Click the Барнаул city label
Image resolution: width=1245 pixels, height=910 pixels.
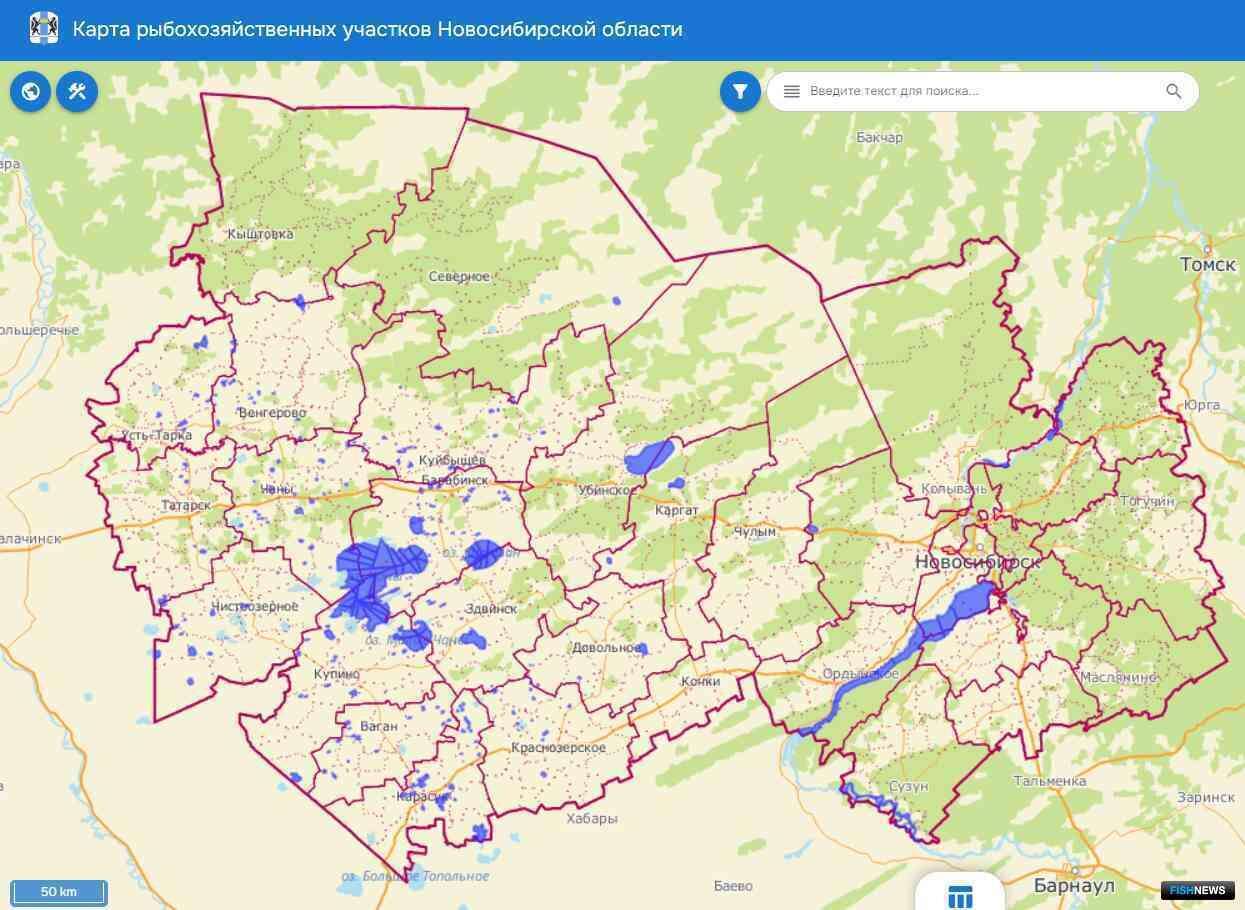click(1074, 886)
